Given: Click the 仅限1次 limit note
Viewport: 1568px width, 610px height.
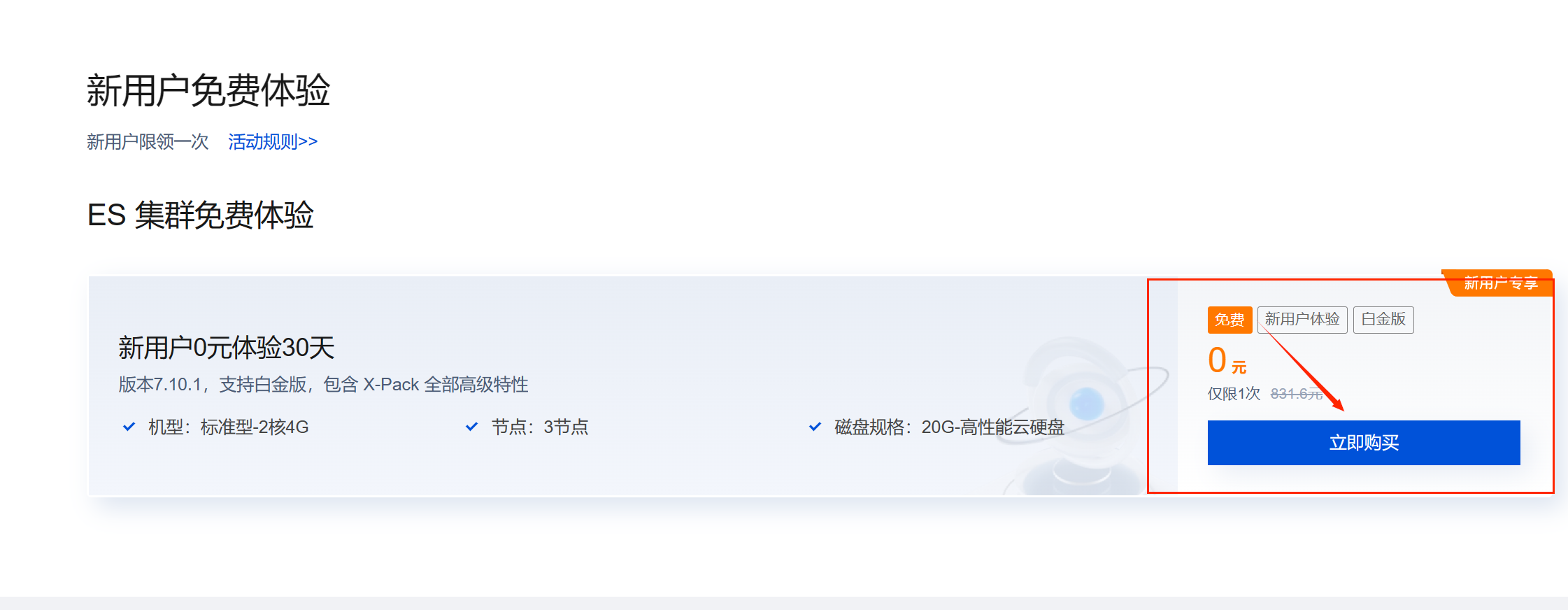Looking at the screenshot, I should coord(1234,394).
